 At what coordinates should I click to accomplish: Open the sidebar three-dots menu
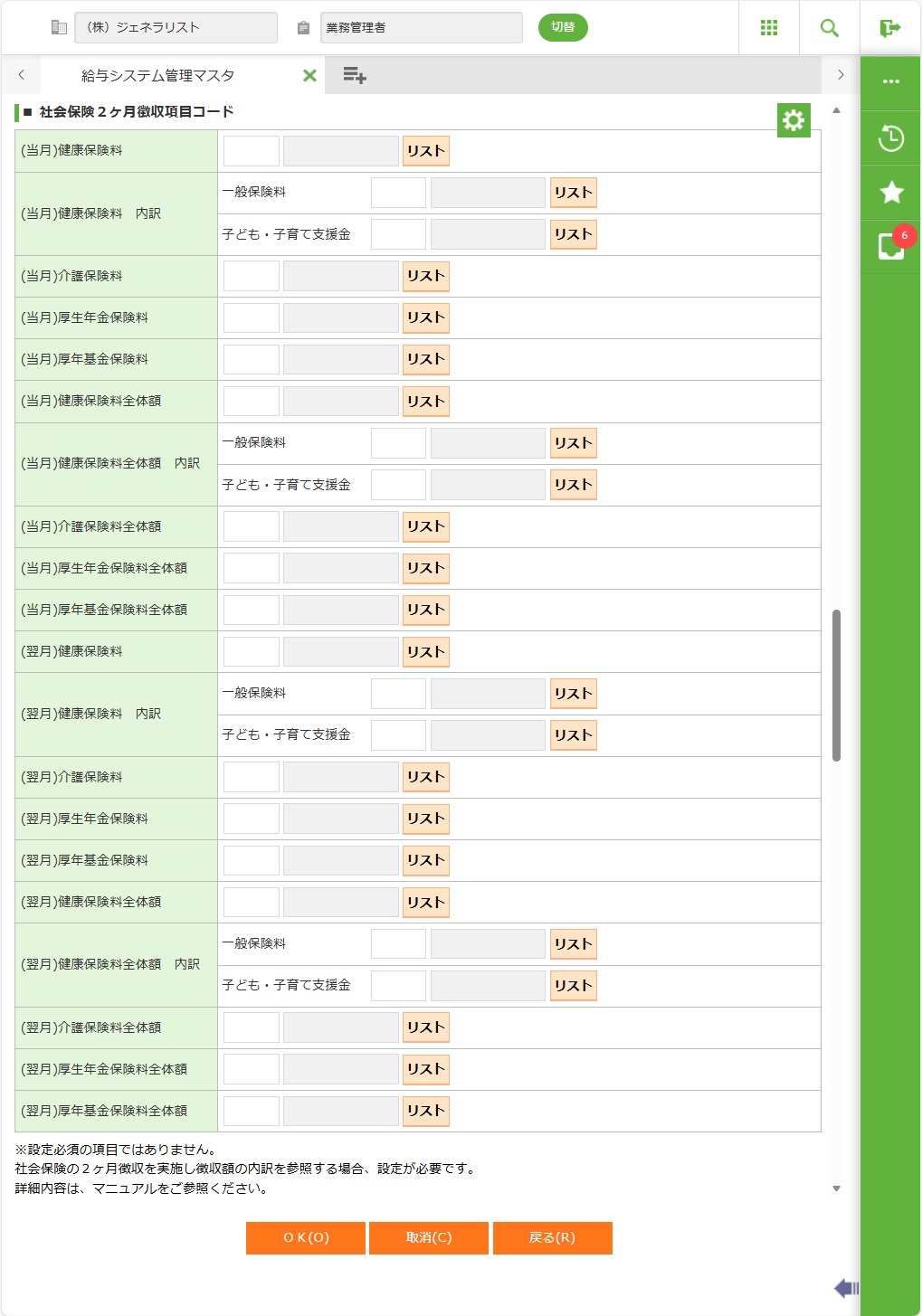point(891,81)
